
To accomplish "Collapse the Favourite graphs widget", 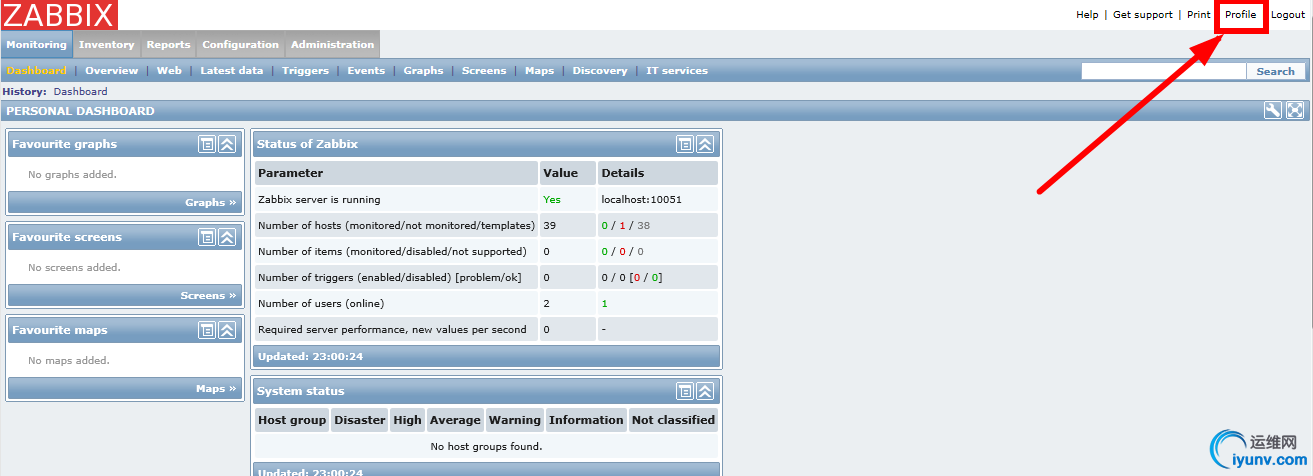I will click(227, 144).
